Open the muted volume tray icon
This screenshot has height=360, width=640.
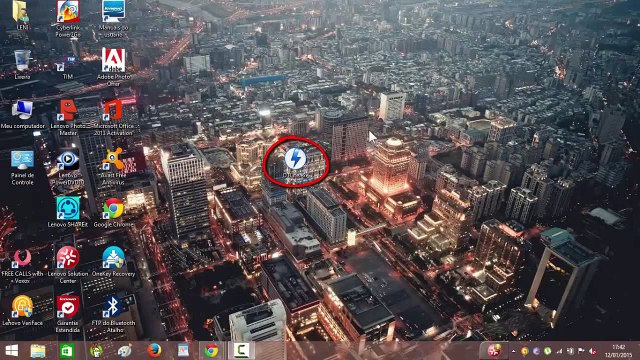(593, 351)
